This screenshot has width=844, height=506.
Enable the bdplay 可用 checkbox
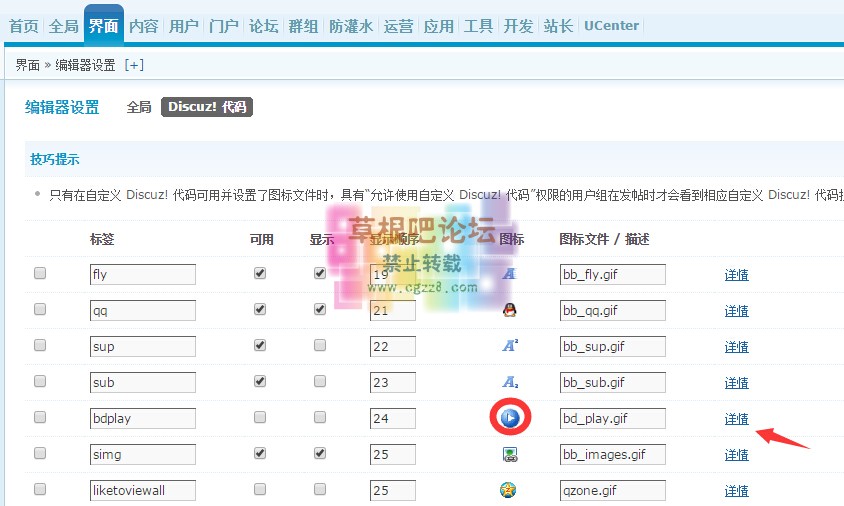coord(260,417)
